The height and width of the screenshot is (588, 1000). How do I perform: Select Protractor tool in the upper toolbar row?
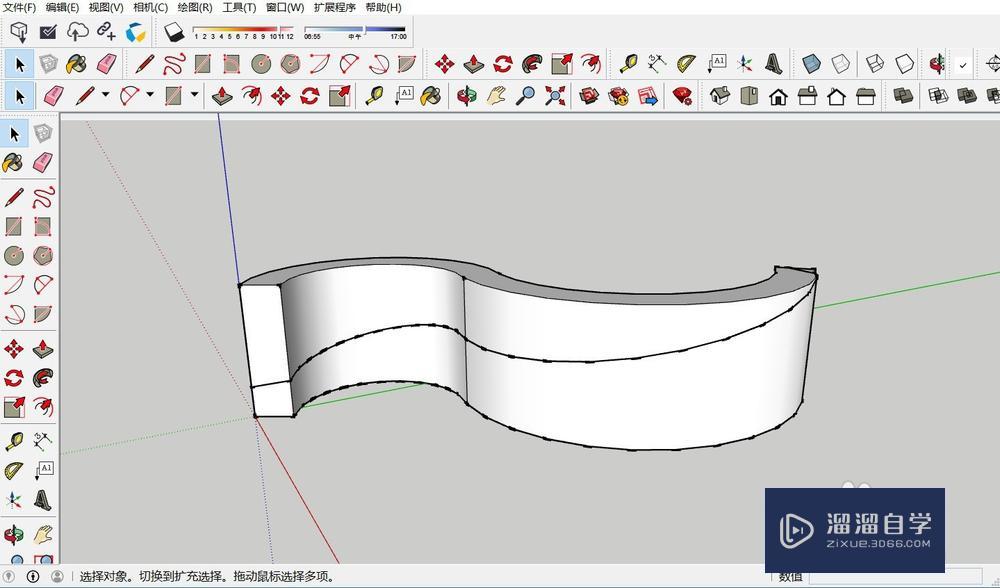pos(686,64)
